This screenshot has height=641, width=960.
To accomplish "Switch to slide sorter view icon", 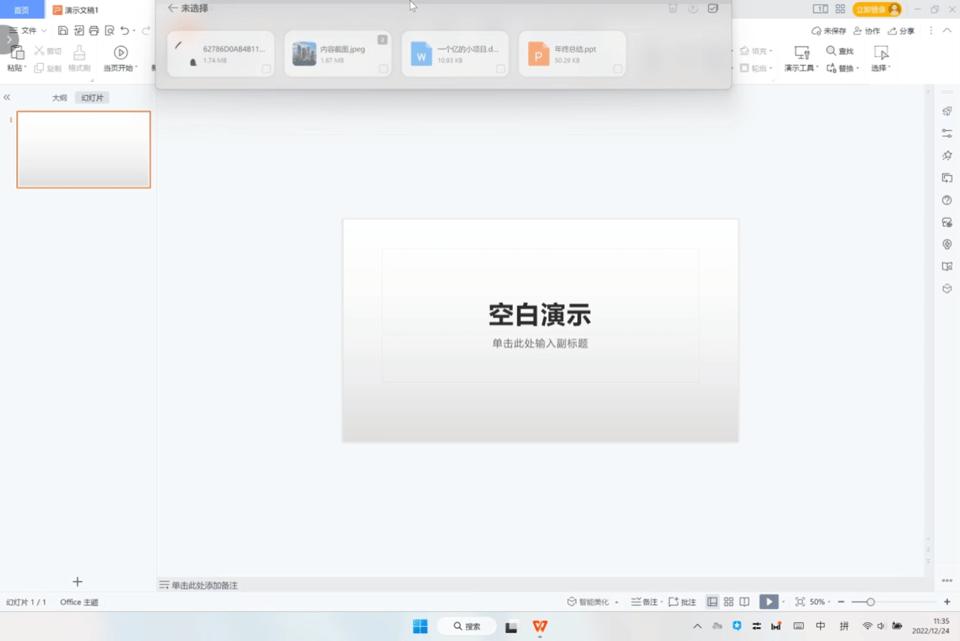I will click(729, 601).
